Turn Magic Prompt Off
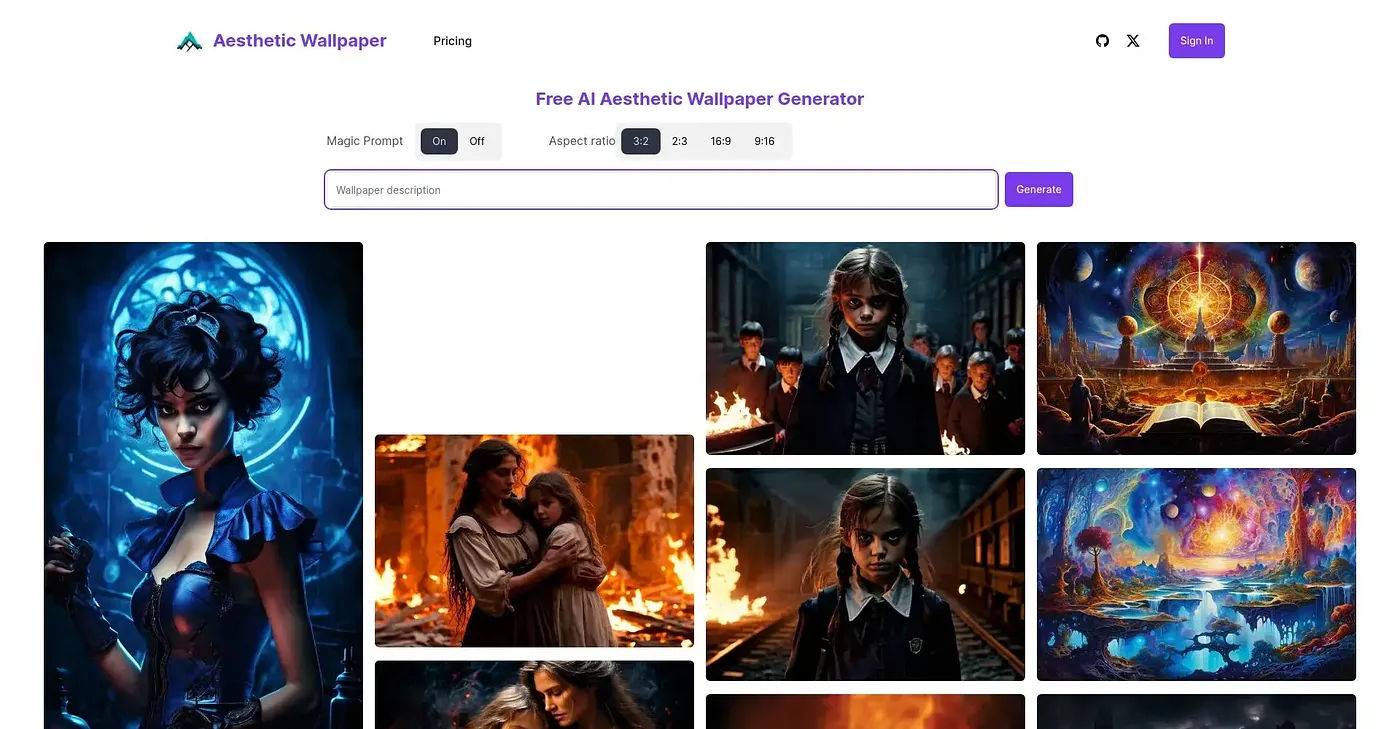The height and width of the screenshot is (729, 1400). click(477, 141)
